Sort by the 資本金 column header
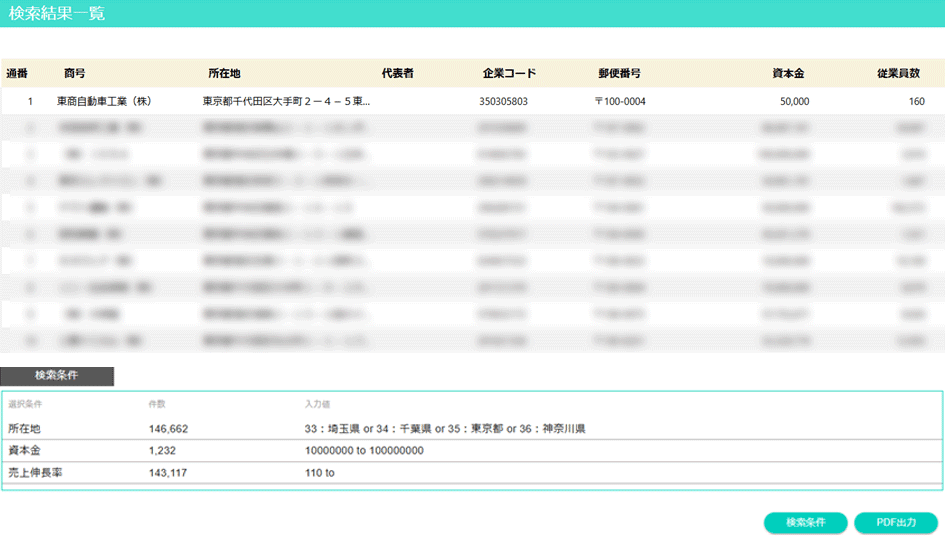Screen dimensions: 945x542 pos(788,74)
